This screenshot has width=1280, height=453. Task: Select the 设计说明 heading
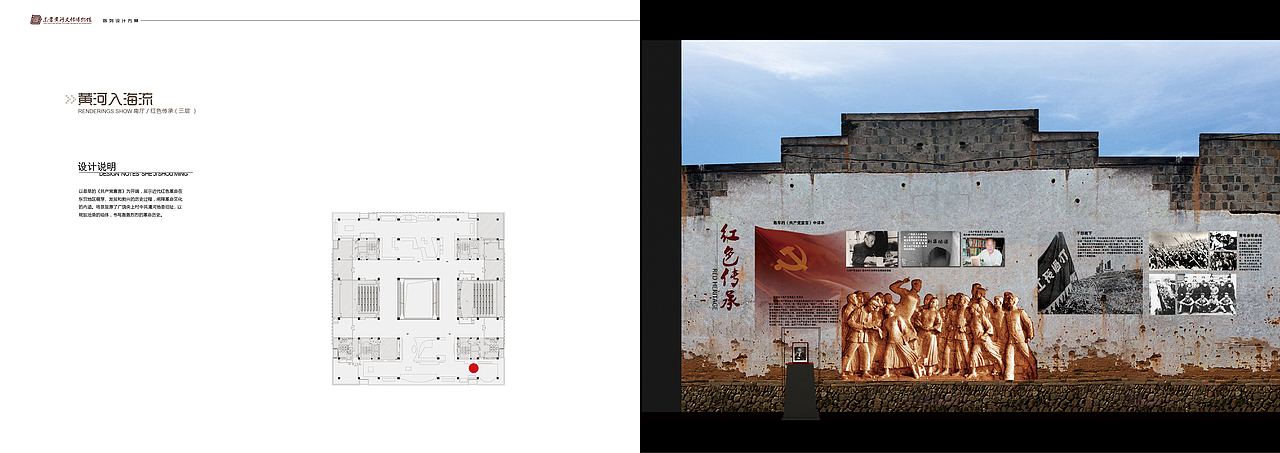tap(97, 166)
